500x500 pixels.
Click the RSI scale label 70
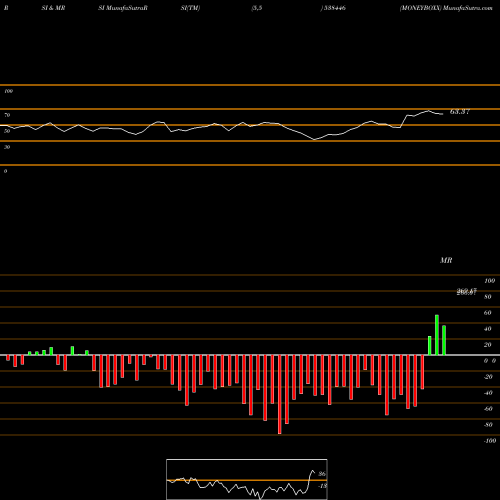(7, 115)
